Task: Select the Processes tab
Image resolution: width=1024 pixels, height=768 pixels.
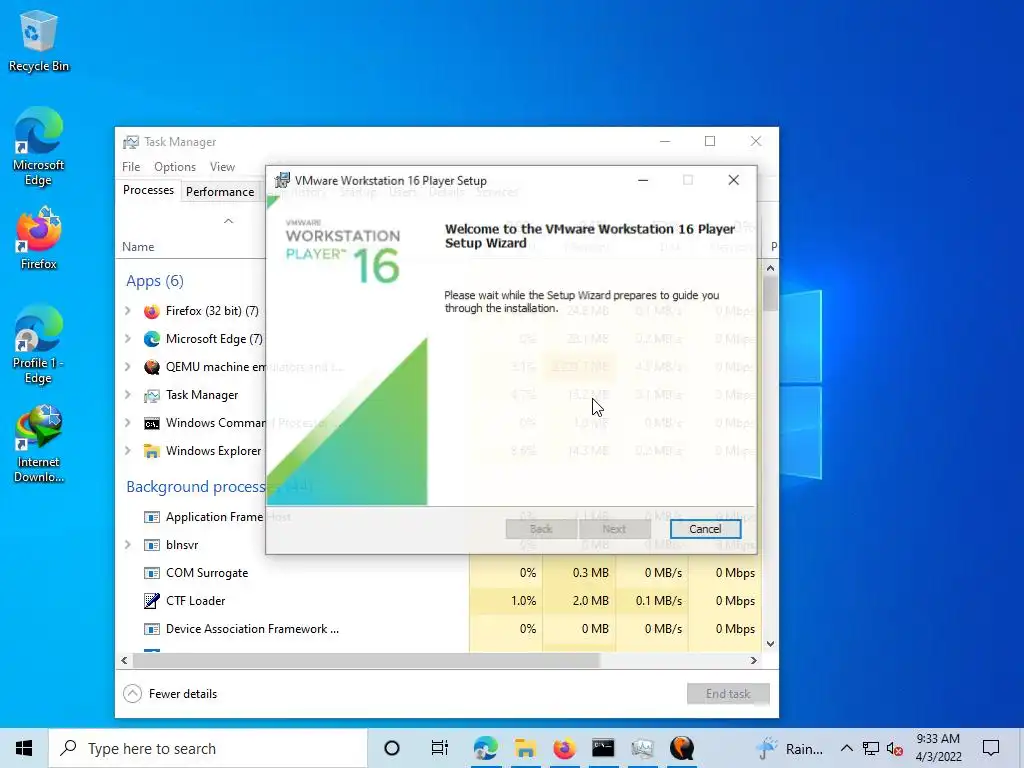Action: (x=148, y=190)
